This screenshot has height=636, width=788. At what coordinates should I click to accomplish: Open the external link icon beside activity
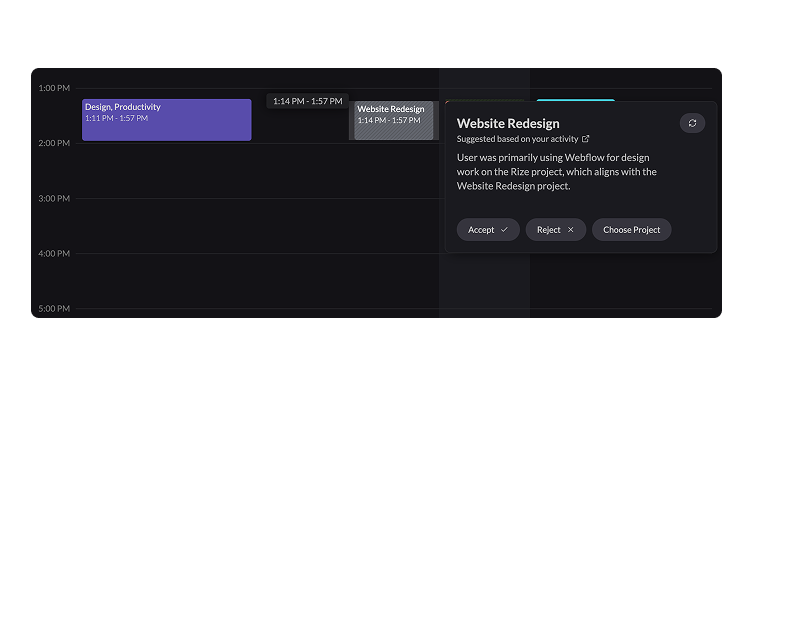coord(585,139)
